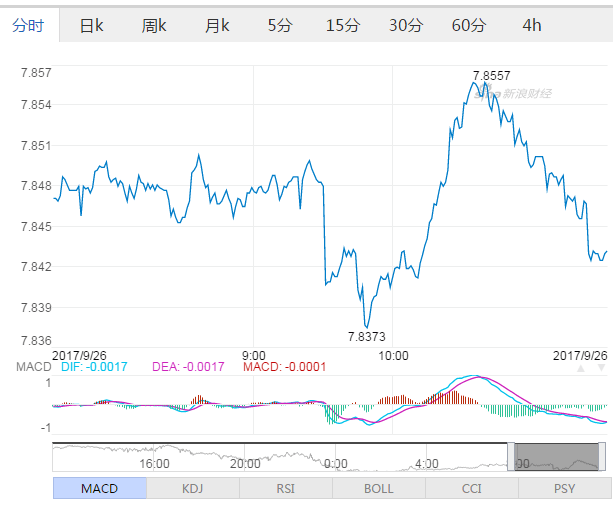Choose the RSI indicator button
Screen dimensions: 613x505
click(x=286, y=488)
